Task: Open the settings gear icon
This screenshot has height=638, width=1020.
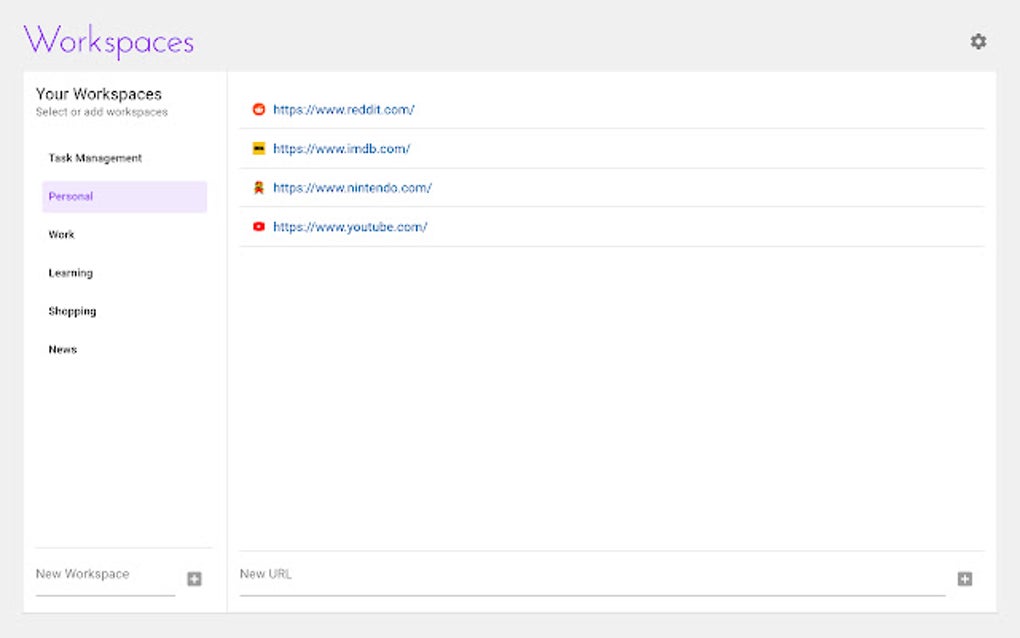Action: (978, 41)
